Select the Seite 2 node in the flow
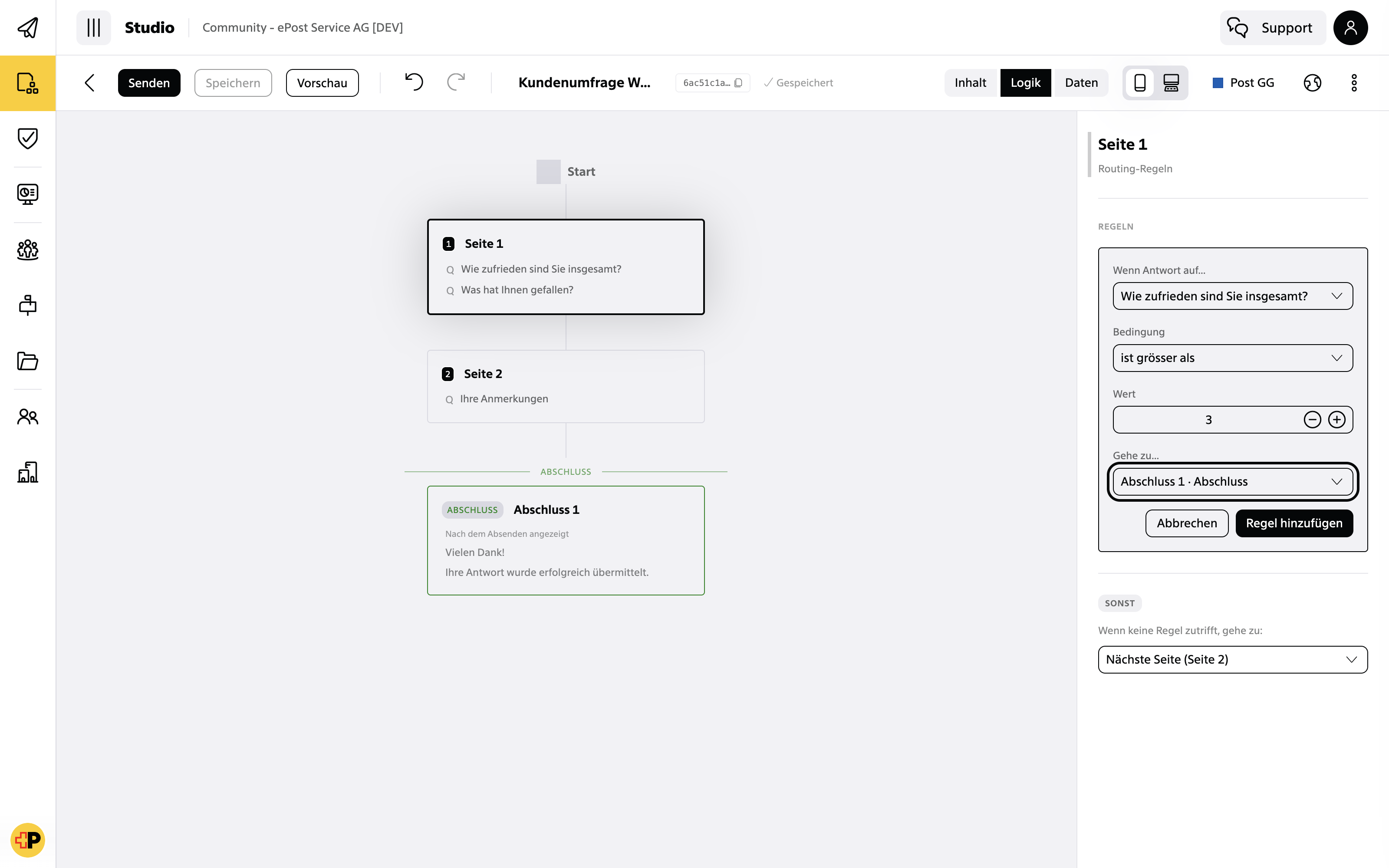 tap(565, 386)
